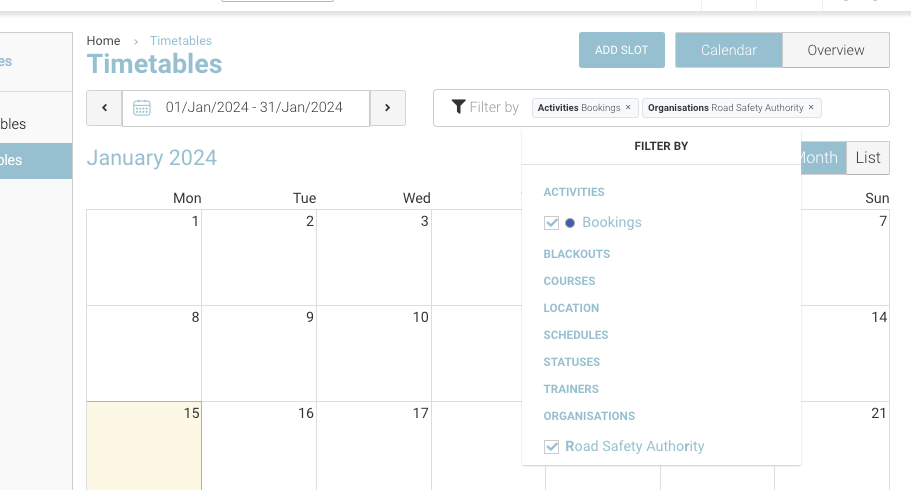This screenshot has height=490, width=911.
Task: Click the blue Bookings color dot
Action: [x=570, y=223]
